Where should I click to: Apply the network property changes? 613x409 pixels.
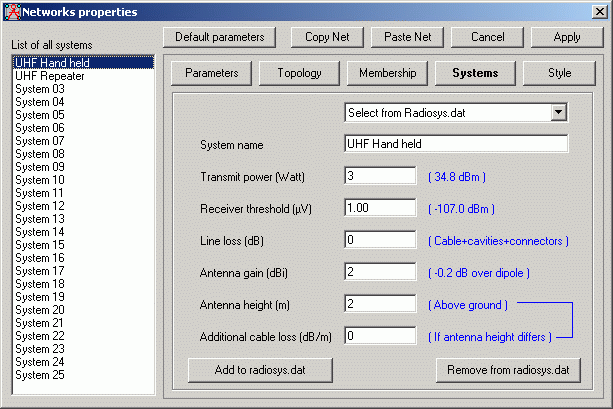567,37
